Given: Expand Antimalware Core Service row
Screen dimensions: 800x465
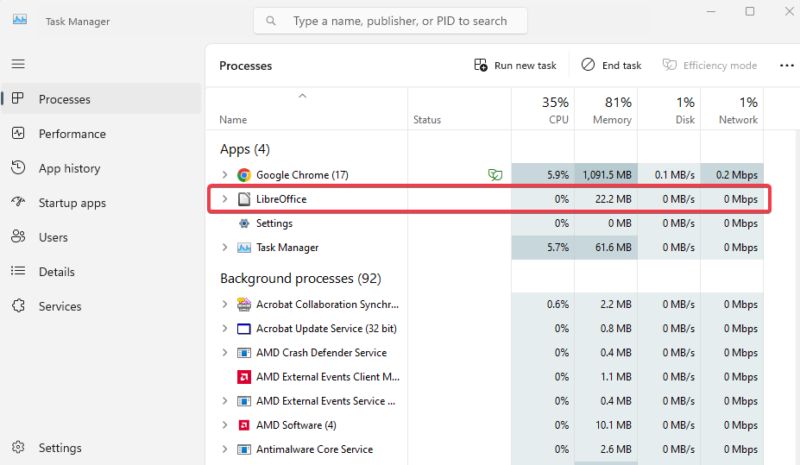Looking at the screenshot, I should click(x=224, y=450).
